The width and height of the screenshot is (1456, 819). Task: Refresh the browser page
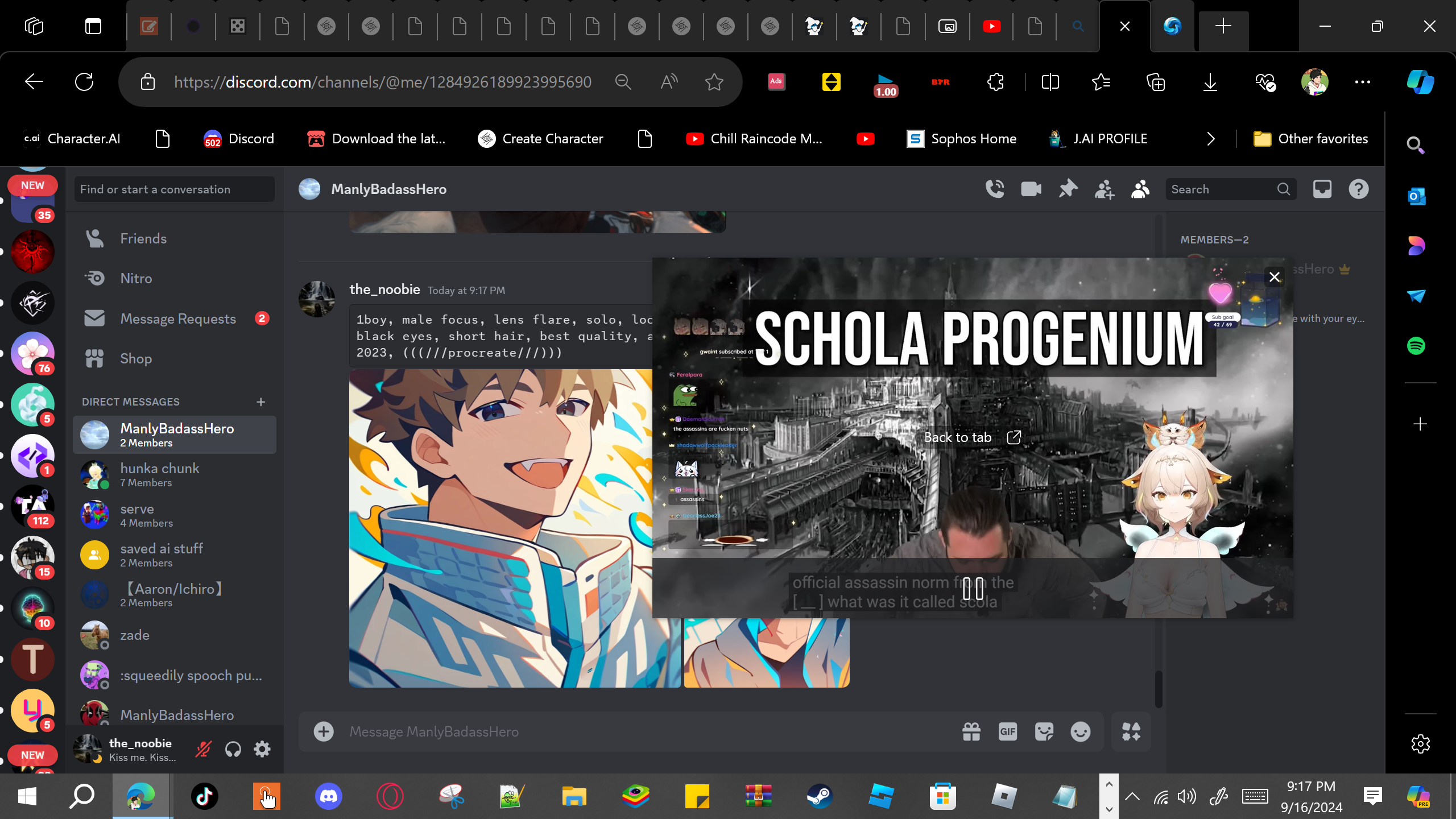84,82
